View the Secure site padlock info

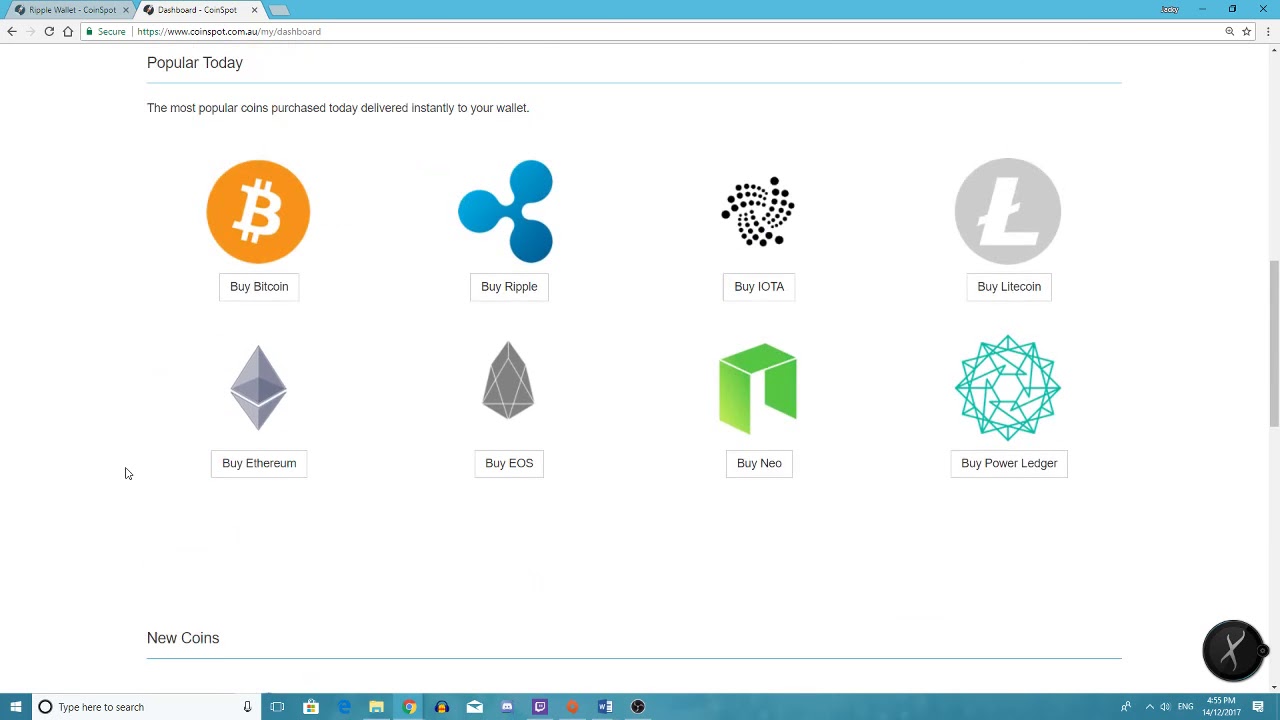[106, 31]
